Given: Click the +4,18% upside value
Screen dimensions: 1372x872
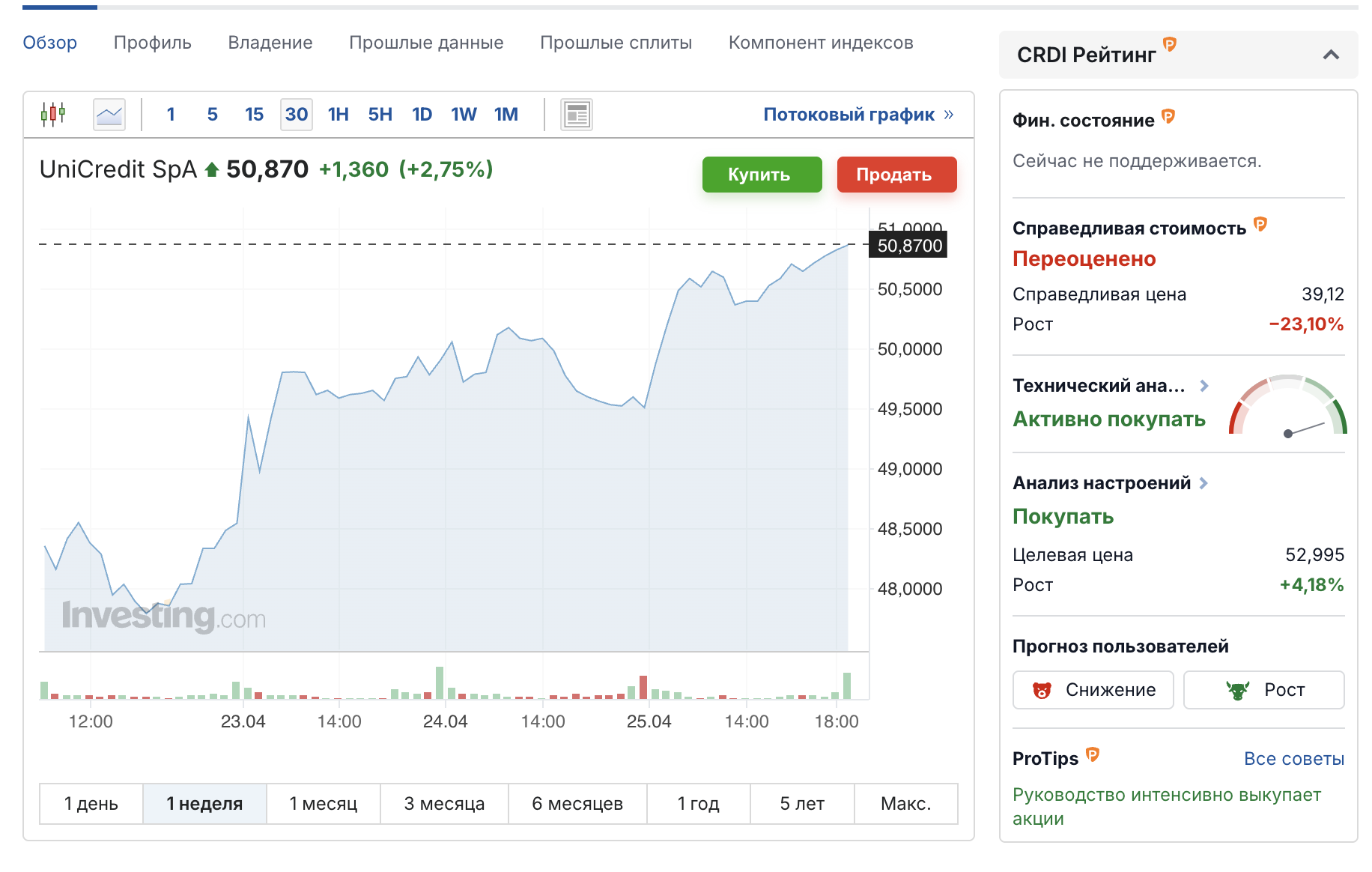Looking at the screenshot, I should click(1312, 585).
